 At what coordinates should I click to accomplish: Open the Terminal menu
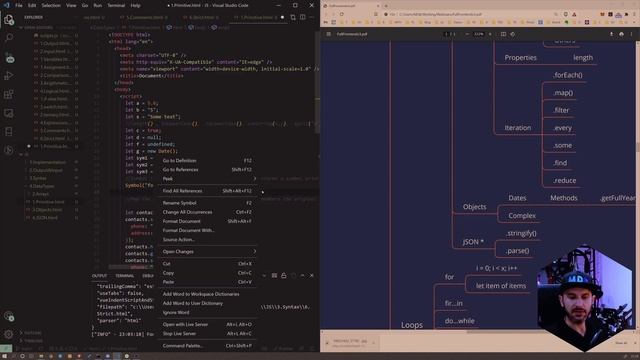tap(116, 5)
